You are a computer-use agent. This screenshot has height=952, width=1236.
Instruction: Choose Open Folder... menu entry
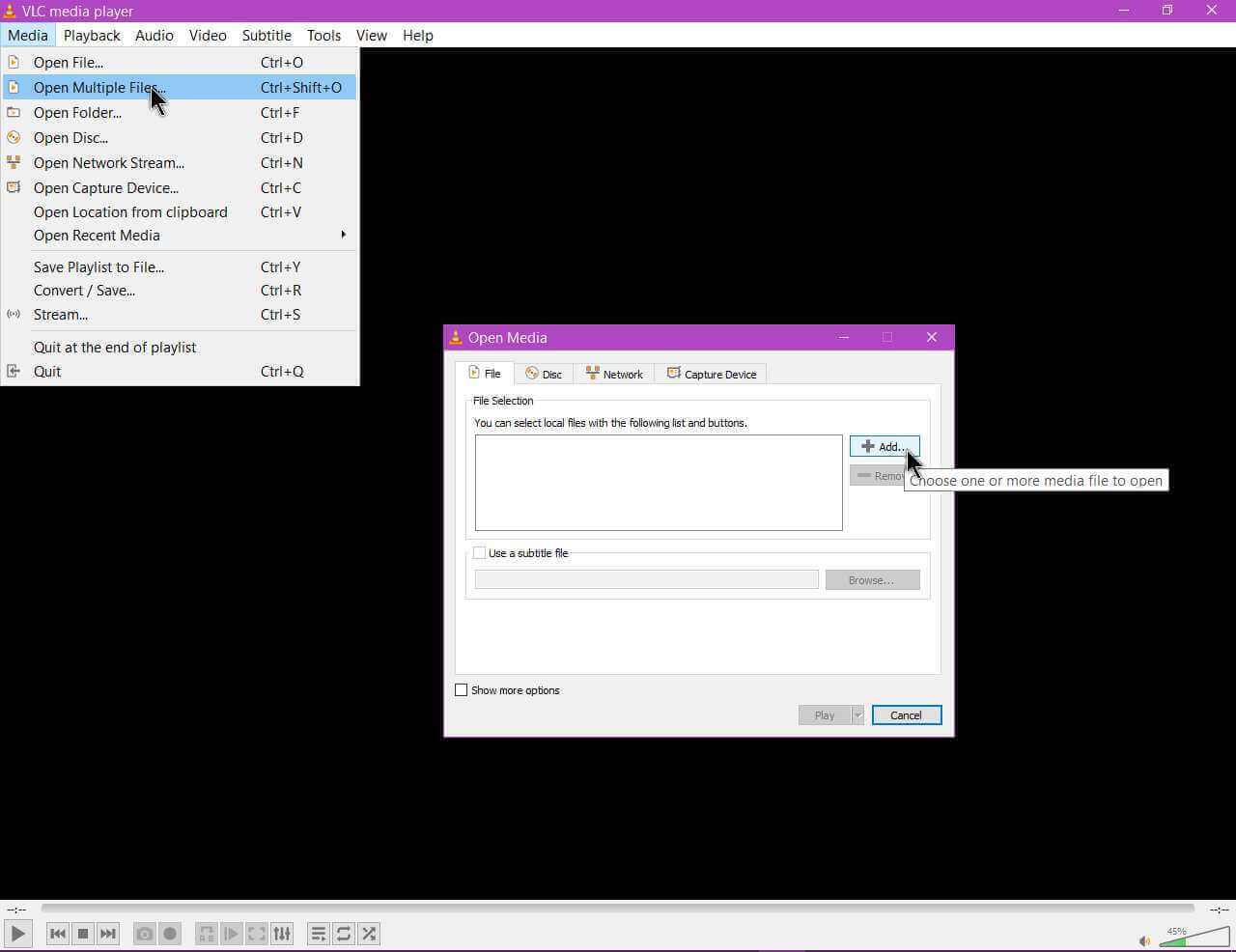click(180, 112)
